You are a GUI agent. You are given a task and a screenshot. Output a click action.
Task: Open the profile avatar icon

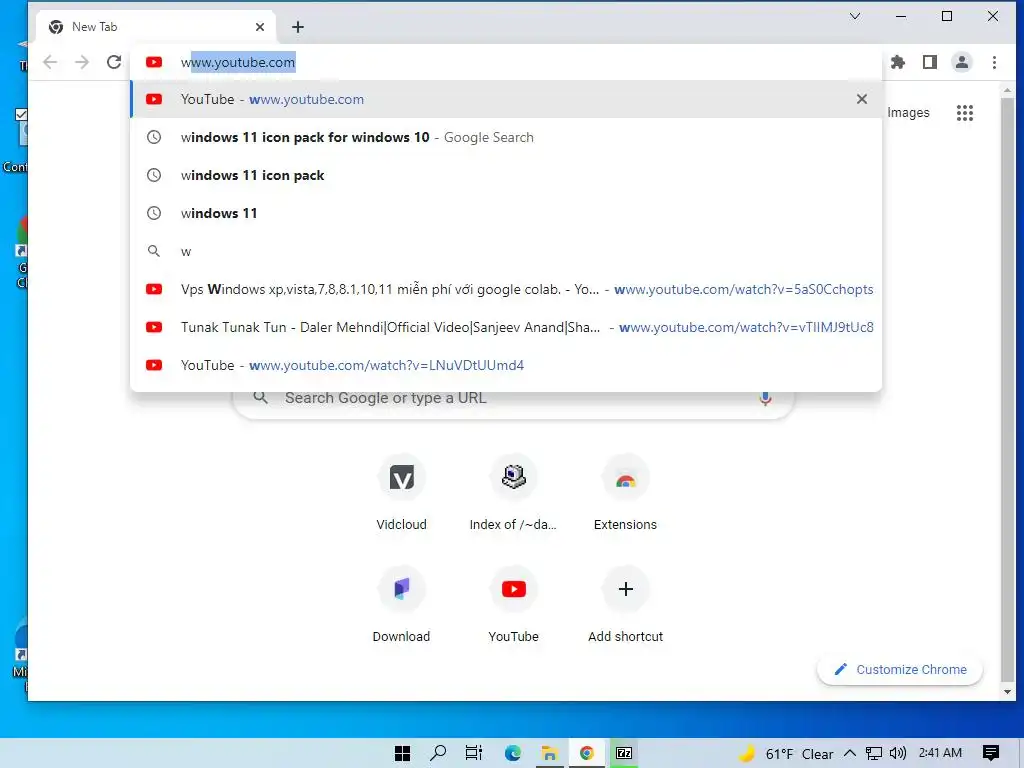pyautogui.click(x=962, y=62)
